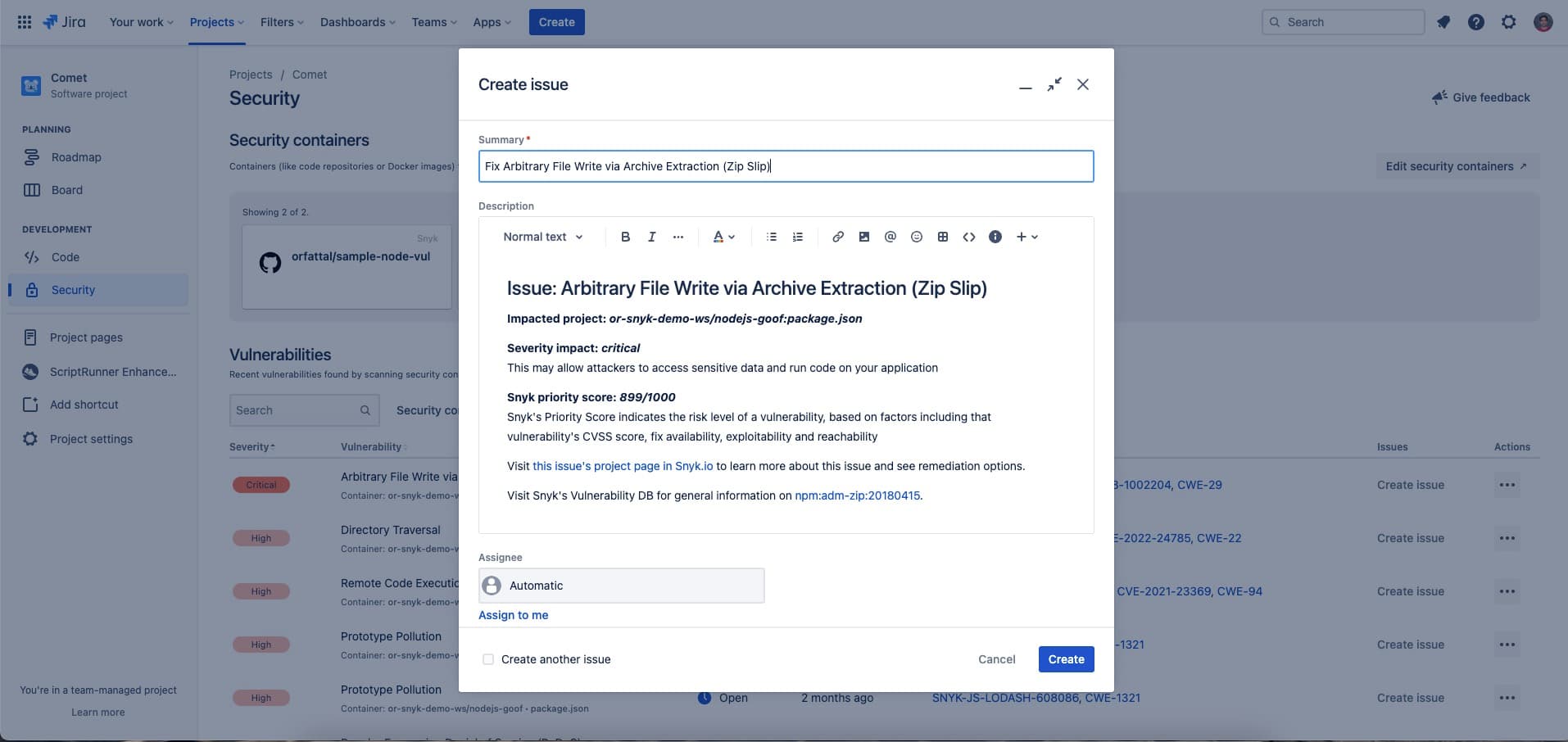
Task: Open the settings gear in top bar
Action: coord(1509,22)
